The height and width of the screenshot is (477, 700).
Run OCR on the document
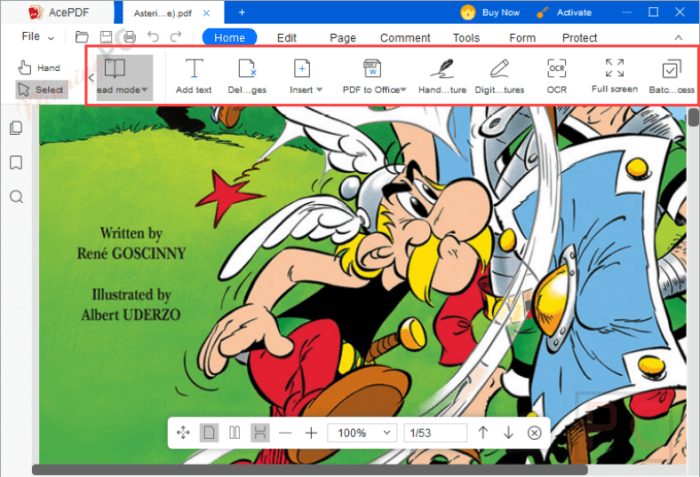click(557, 76)
